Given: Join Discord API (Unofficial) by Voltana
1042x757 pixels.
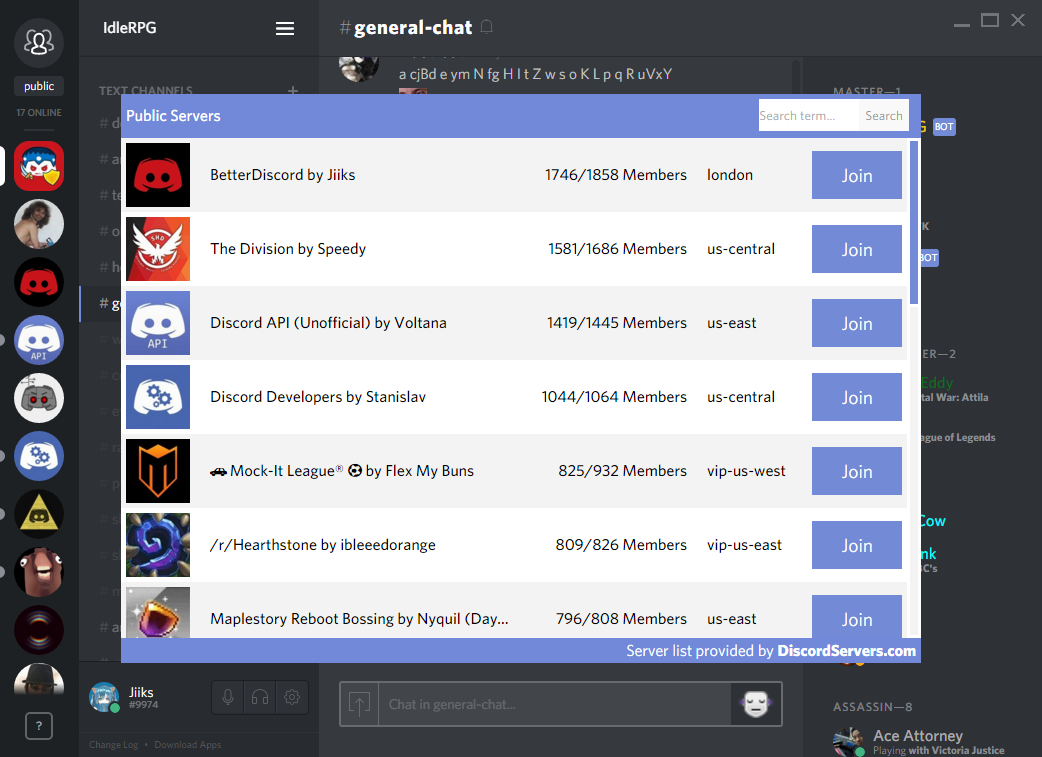Looking at the screenshot, I should click(x=857, y=323).
